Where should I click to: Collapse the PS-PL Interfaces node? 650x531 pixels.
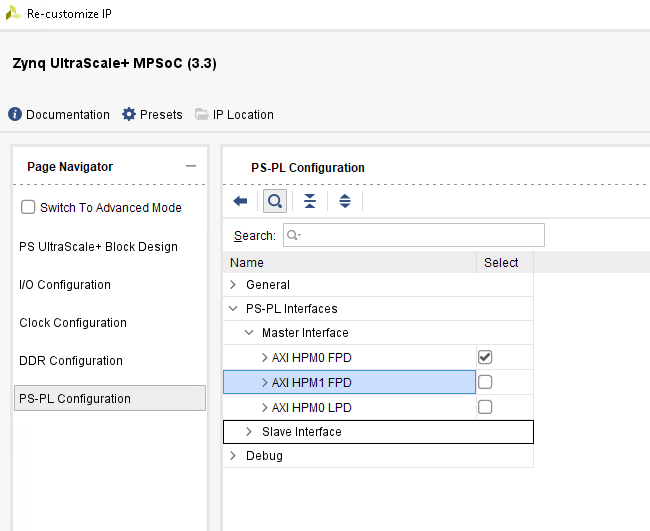tap(233, 308)
